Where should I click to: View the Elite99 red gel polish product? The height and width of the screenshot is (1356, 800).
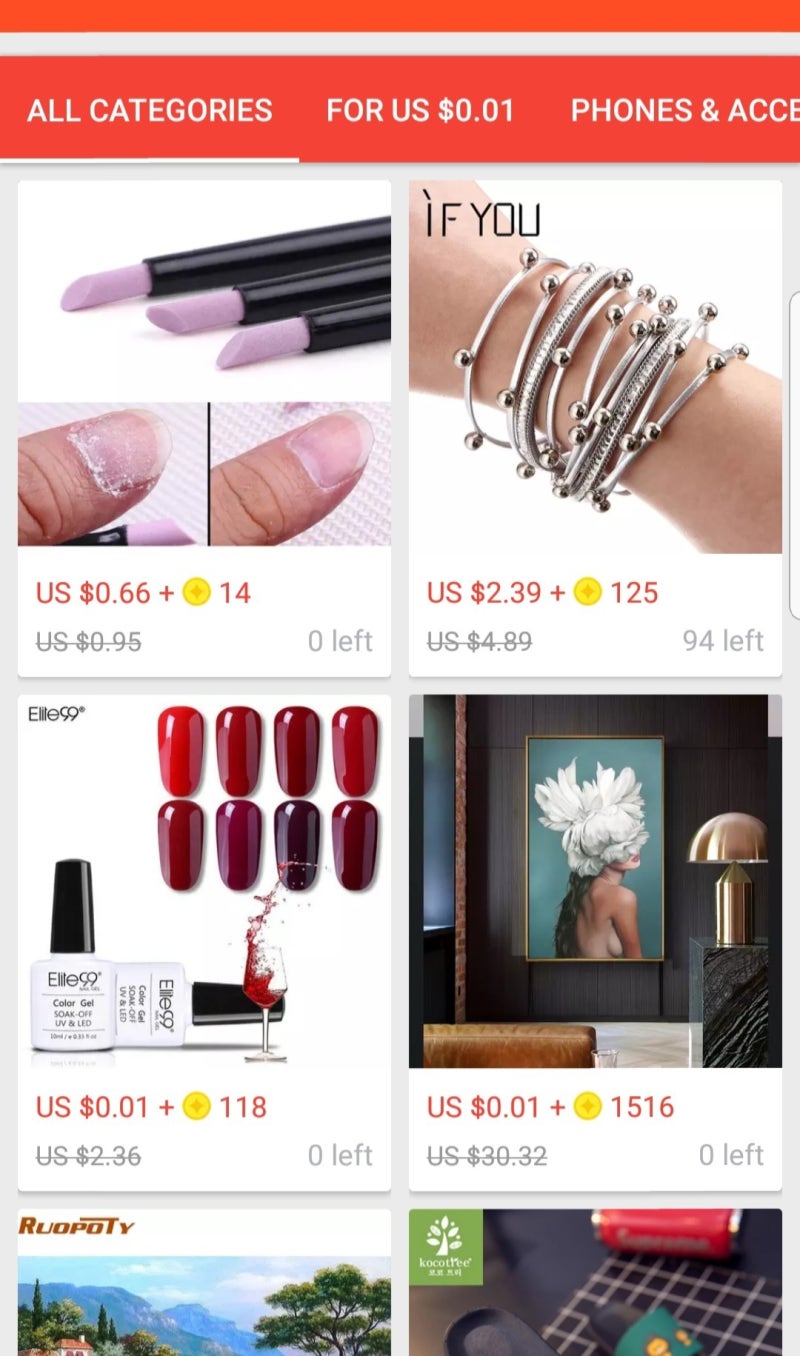[204, 881]
